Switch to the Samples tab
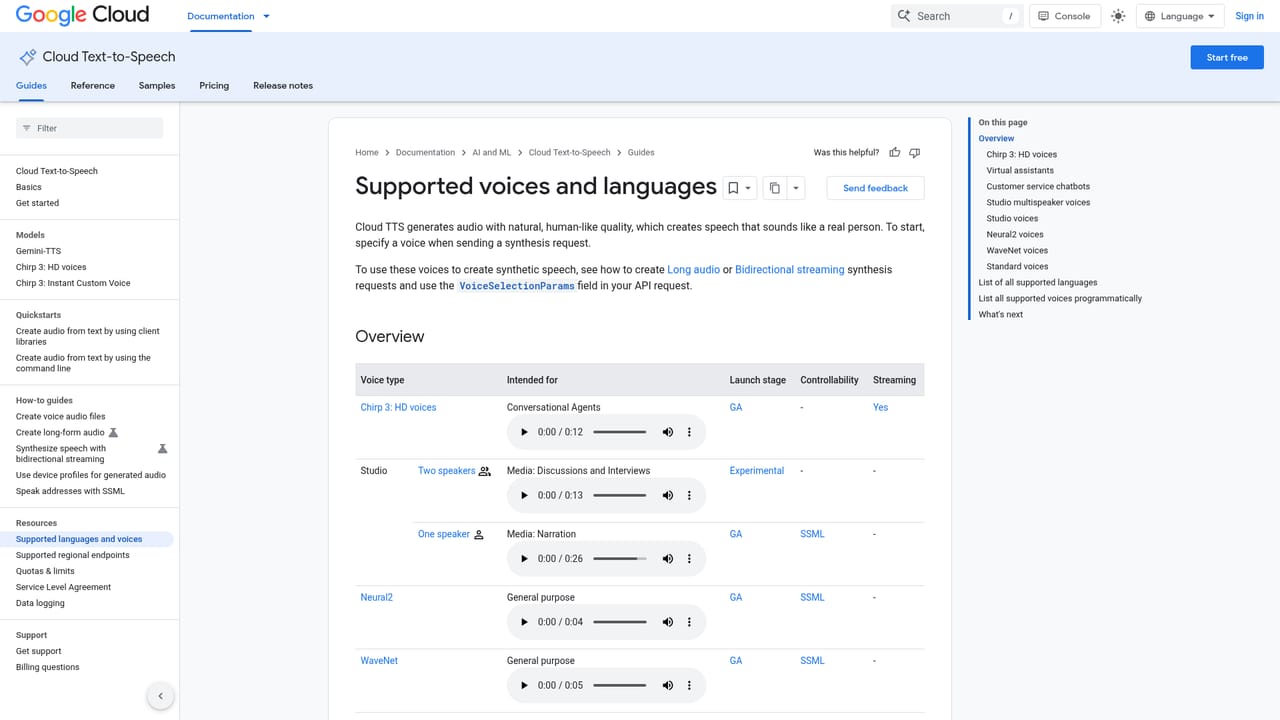 coord(157,86)
